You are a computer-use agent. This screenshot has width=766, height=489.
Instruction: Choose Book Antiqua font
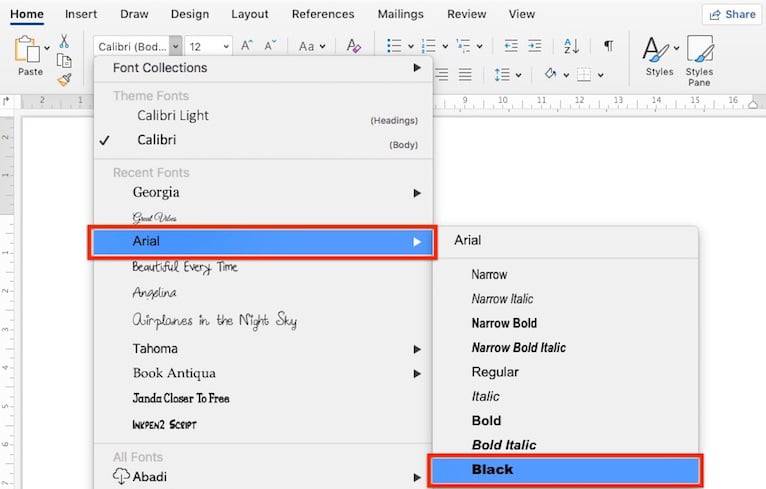263,373
